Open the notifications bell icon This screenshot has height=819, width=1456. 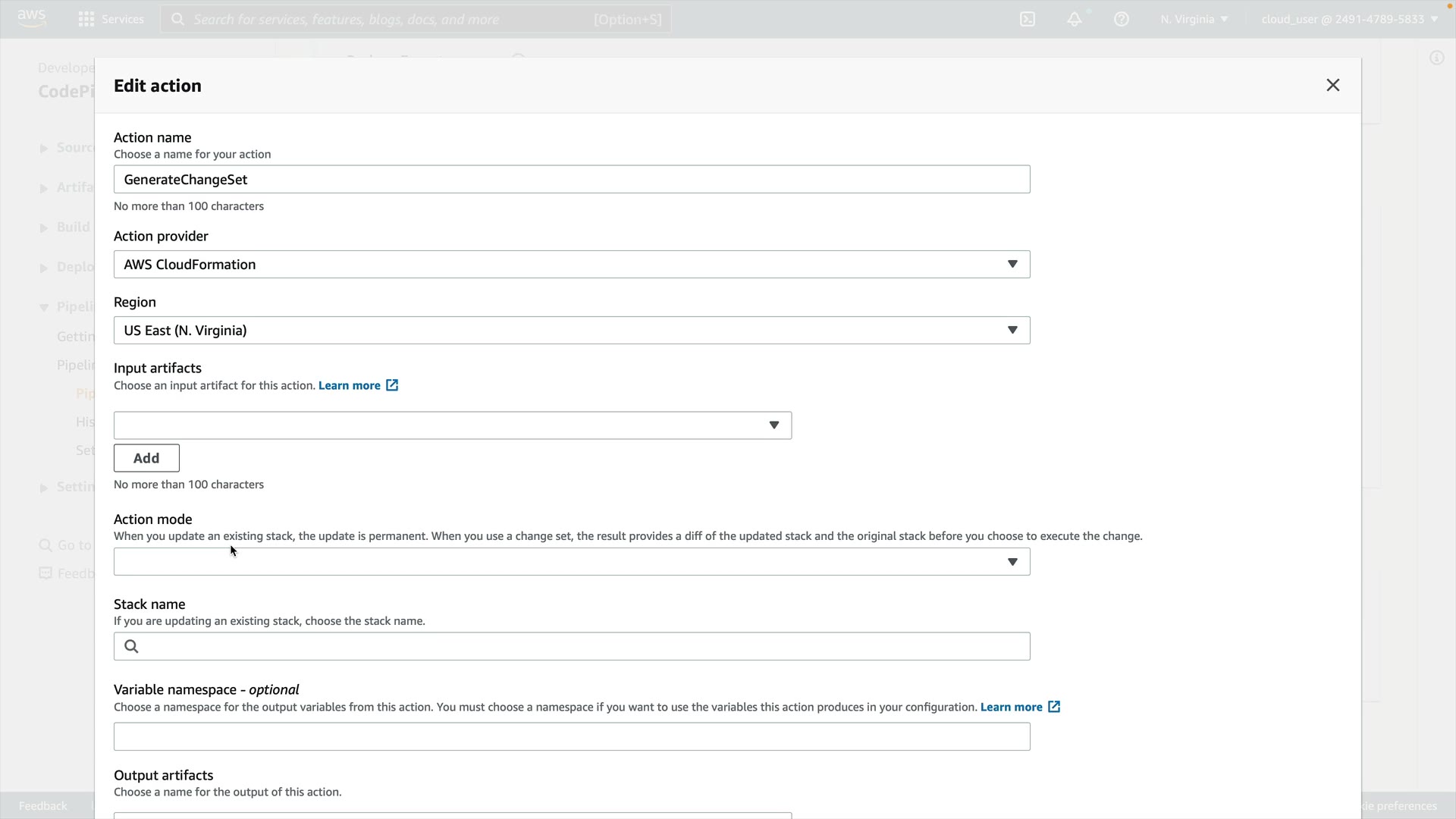click(x=1075, y=19)
